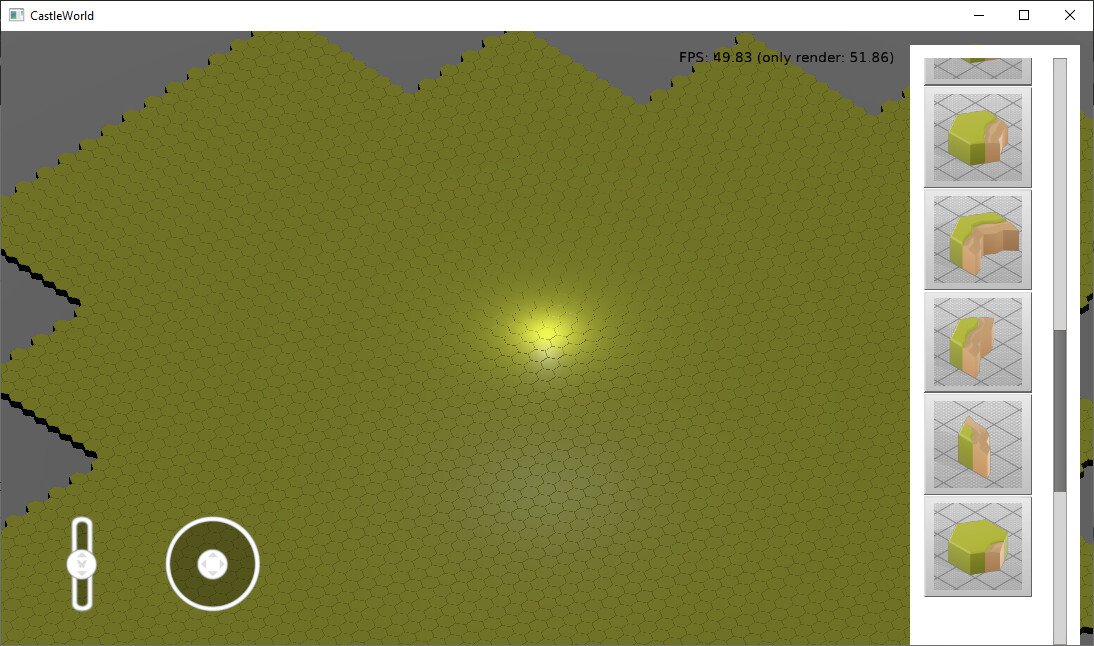Viewport: 1094px width, 646px height.
Task: Select the bottom-most hex tile in palette
Action: pos(977,546)
